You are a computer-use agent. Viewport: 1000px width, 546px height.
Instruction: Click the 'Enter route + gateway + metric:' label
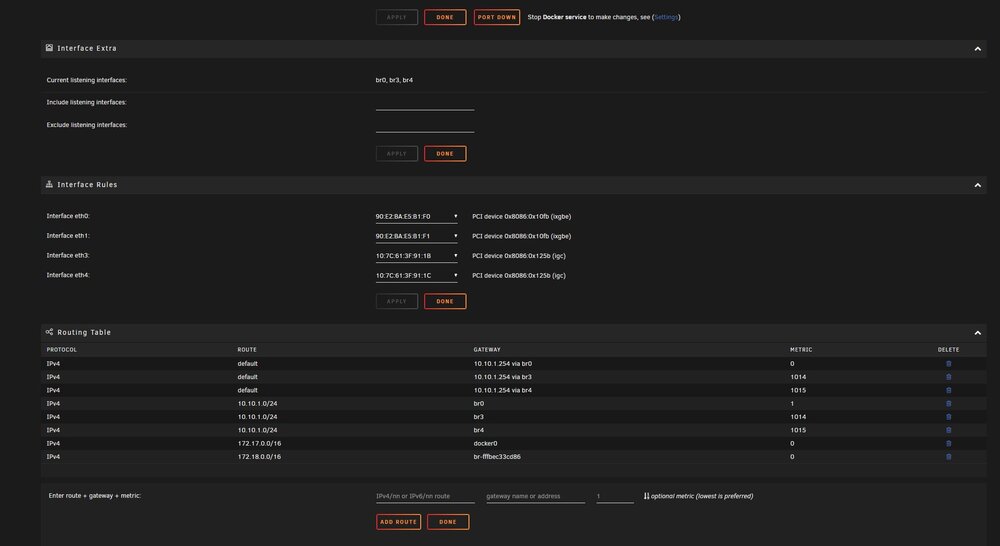click(x=94, y=496)
